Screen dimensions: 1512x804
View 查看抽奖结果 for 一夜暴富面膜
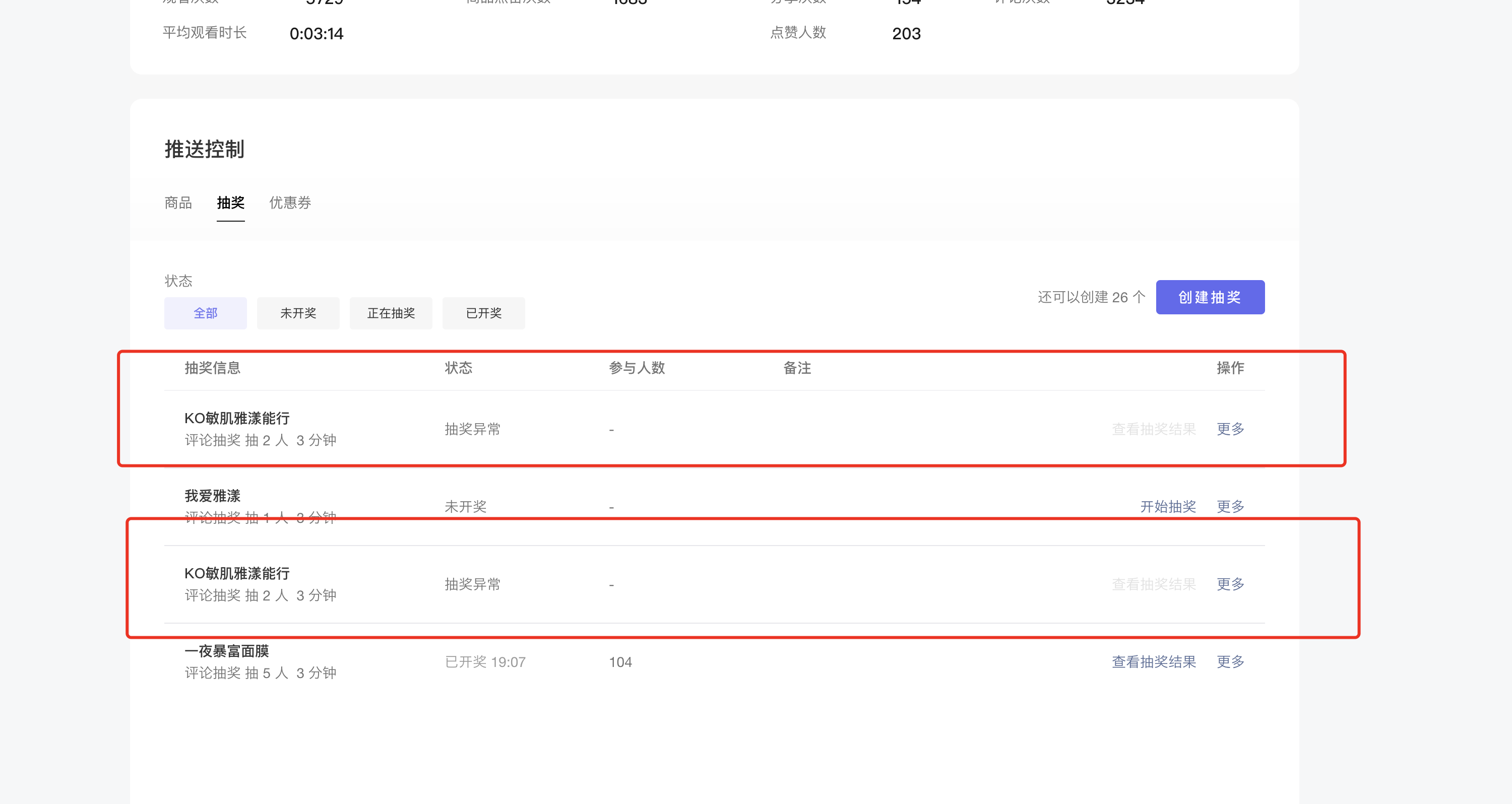click(1153, 661)
